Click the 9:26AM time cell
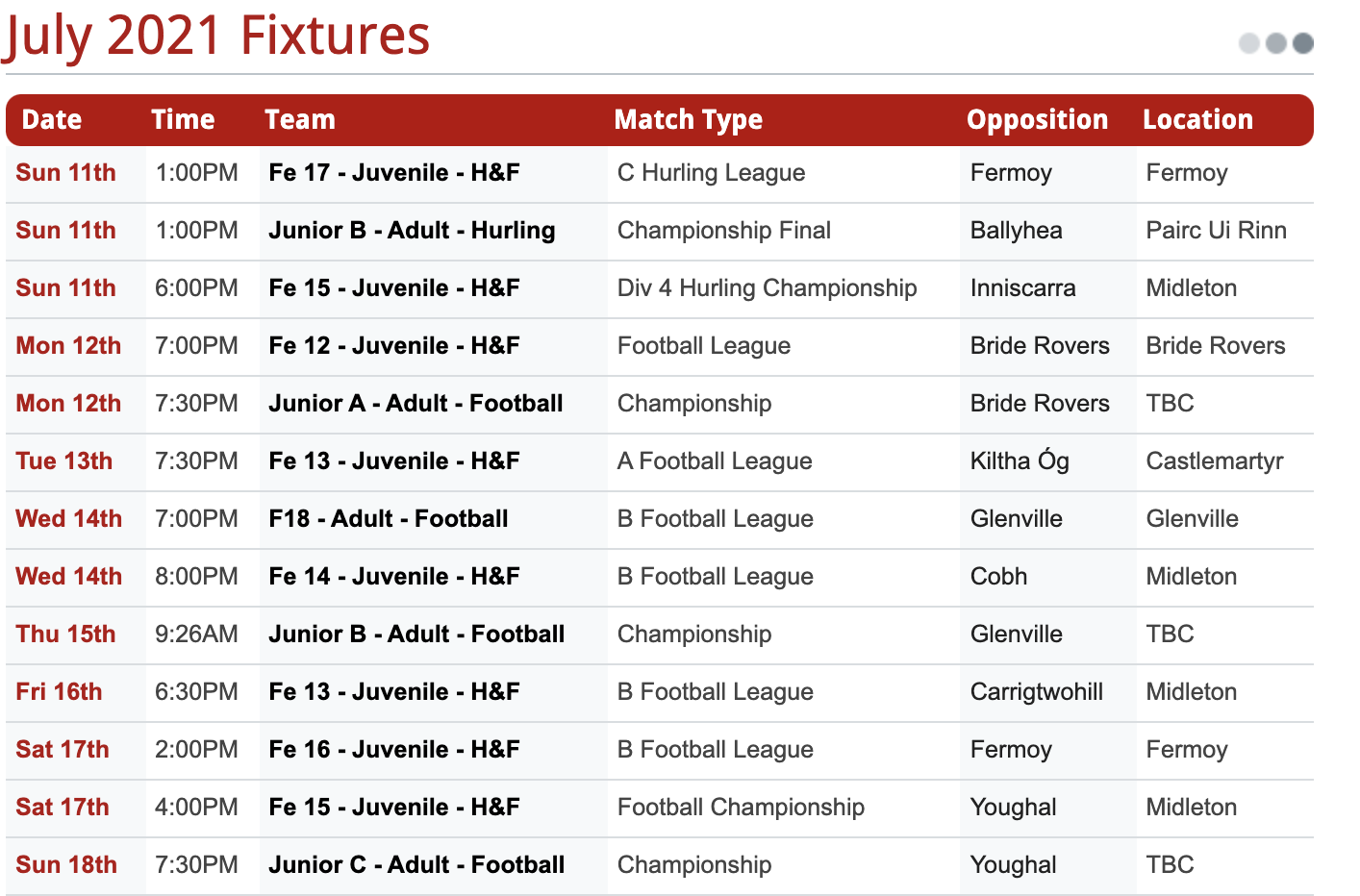Viewport: 1360px width, 896px height. [196, 635]
